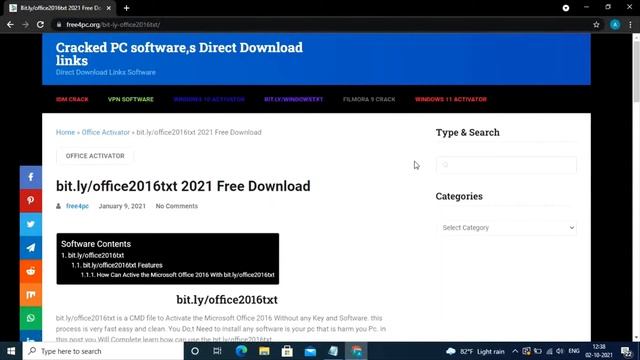
Task: Share on Reddit sidebar icon
Action: coord(31,271)
